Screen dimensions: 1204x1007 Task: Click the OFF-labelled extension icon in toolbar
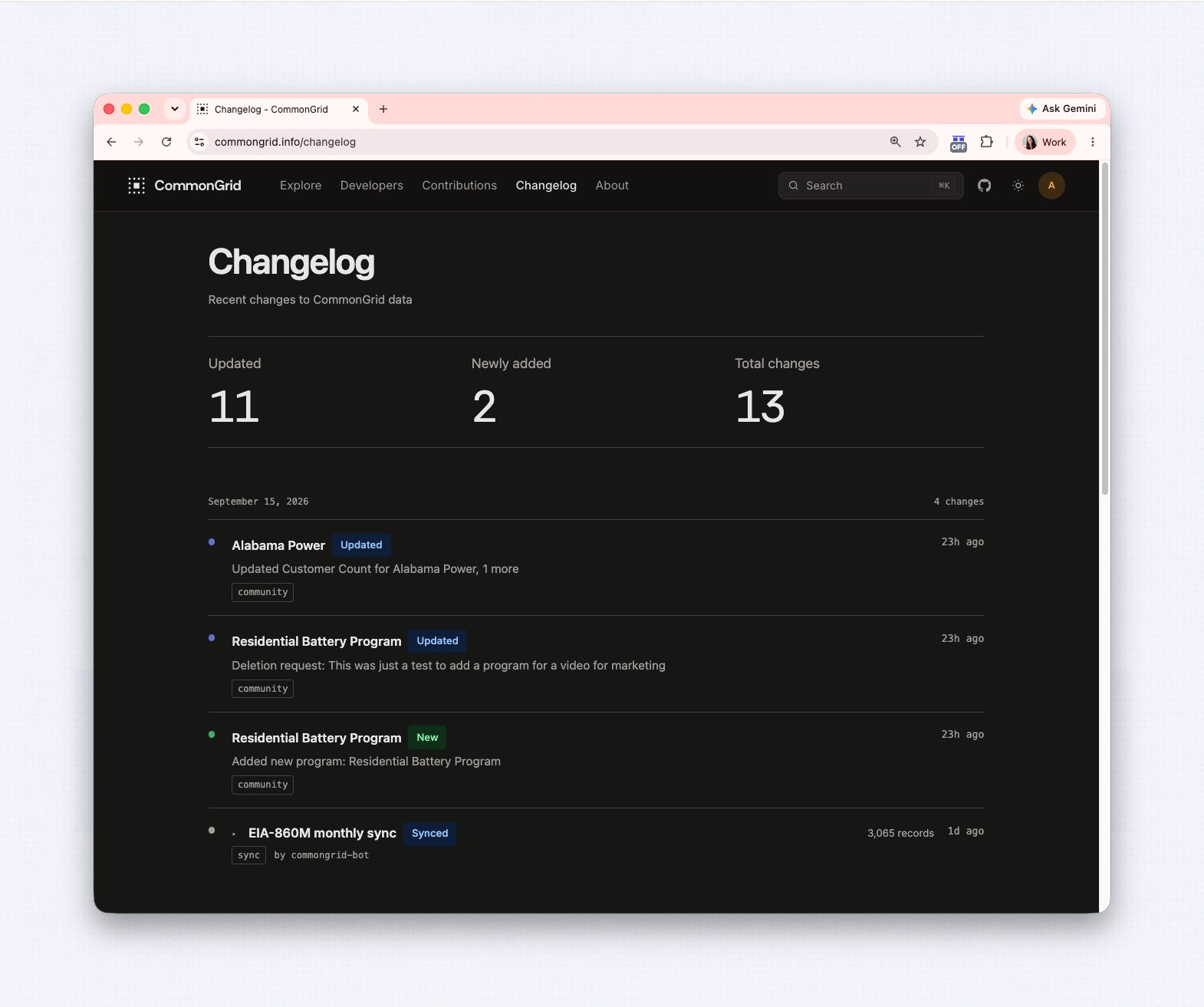959,143
